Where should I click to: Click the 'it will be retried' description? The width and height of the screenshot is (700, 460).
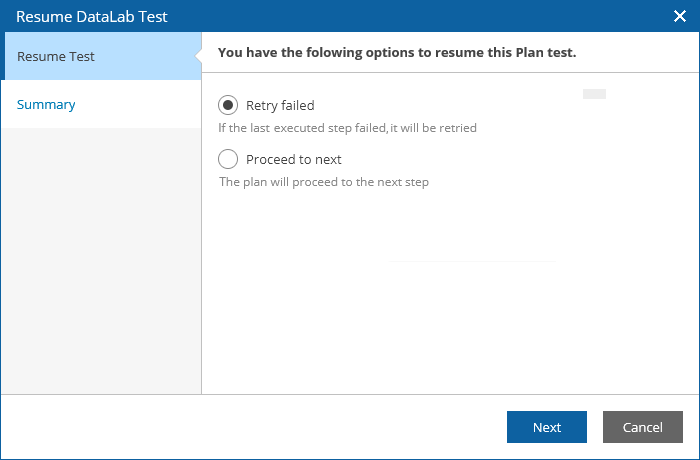pos(347,128)
